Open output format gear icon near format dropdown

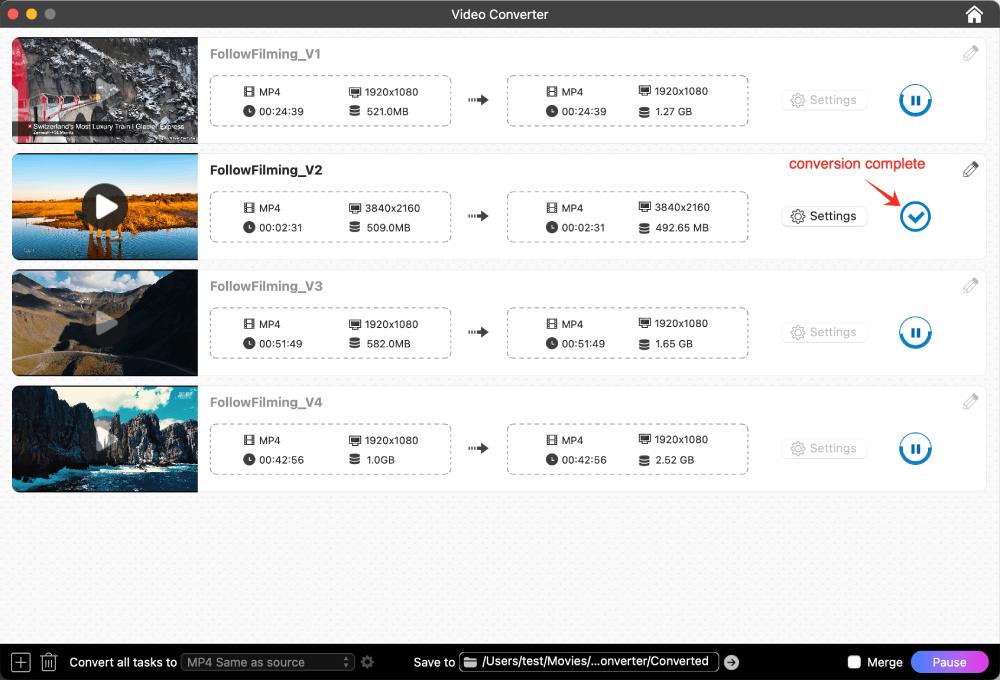point(367,661)
